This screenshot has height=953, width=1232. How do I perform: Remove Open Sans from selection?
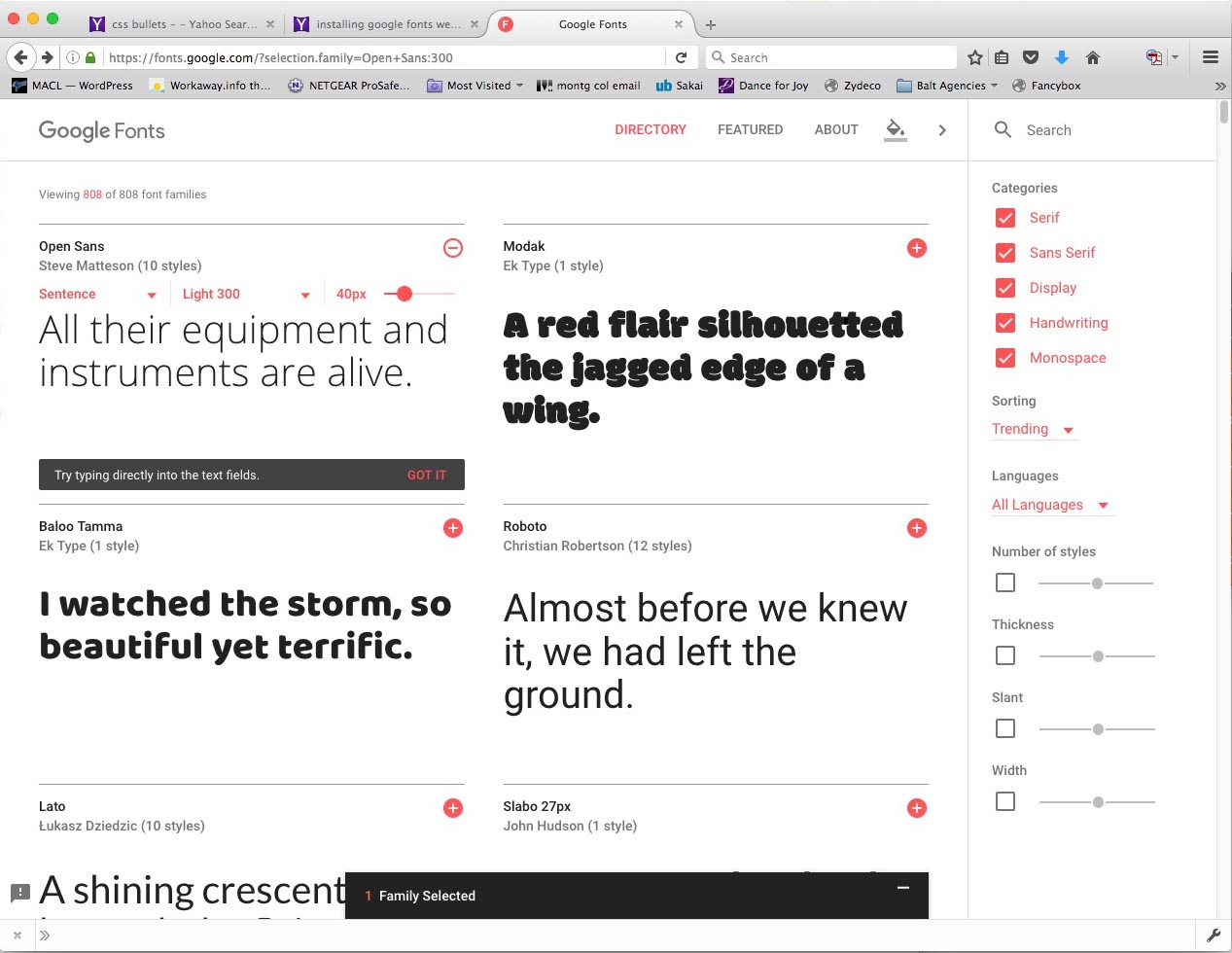pyautogui.click(x=453, y=248)
